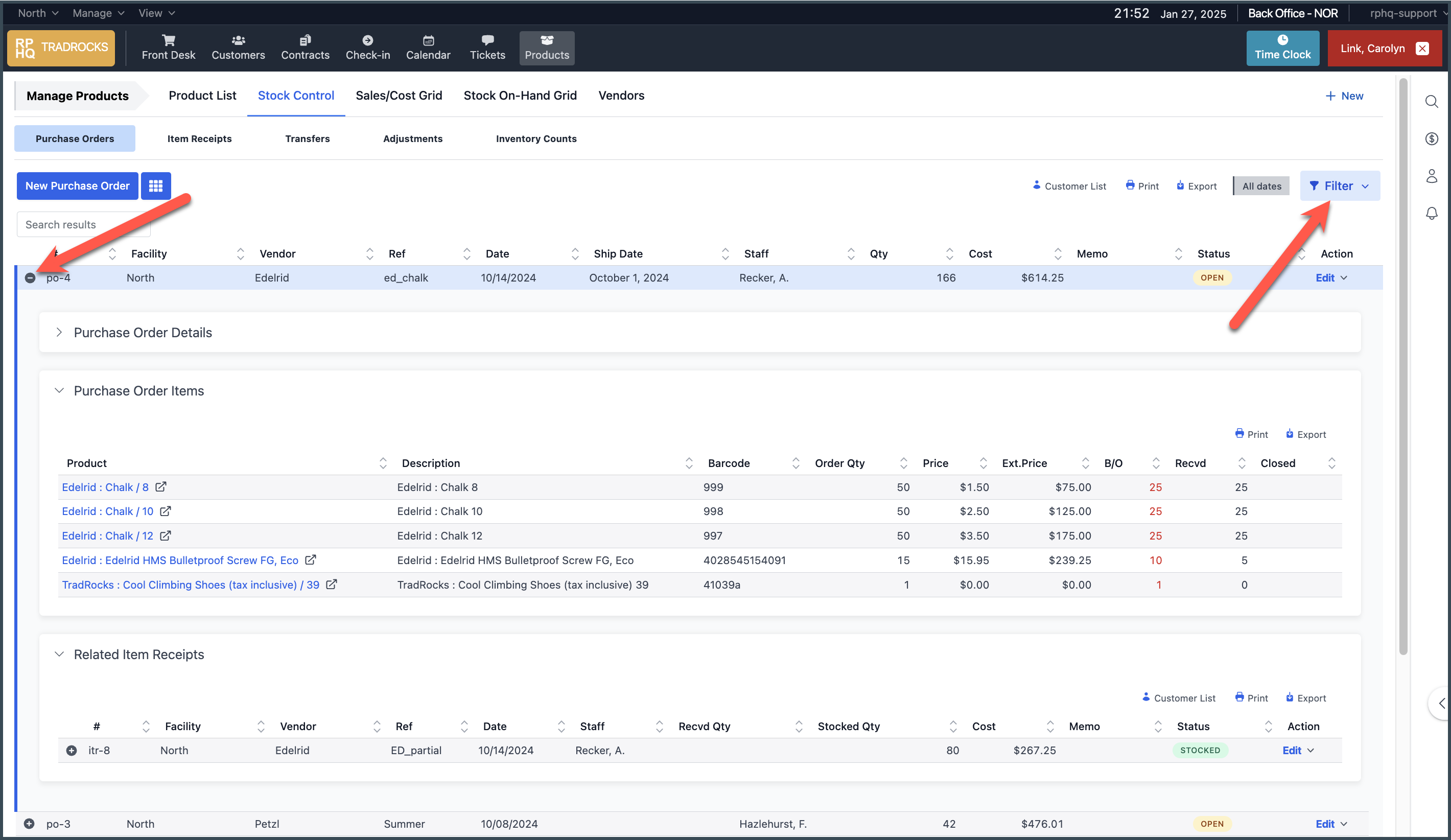Screen dimensions: 1451x840
Task: Print the Purchase Order Items table
Action: (x=1251, y=434)
